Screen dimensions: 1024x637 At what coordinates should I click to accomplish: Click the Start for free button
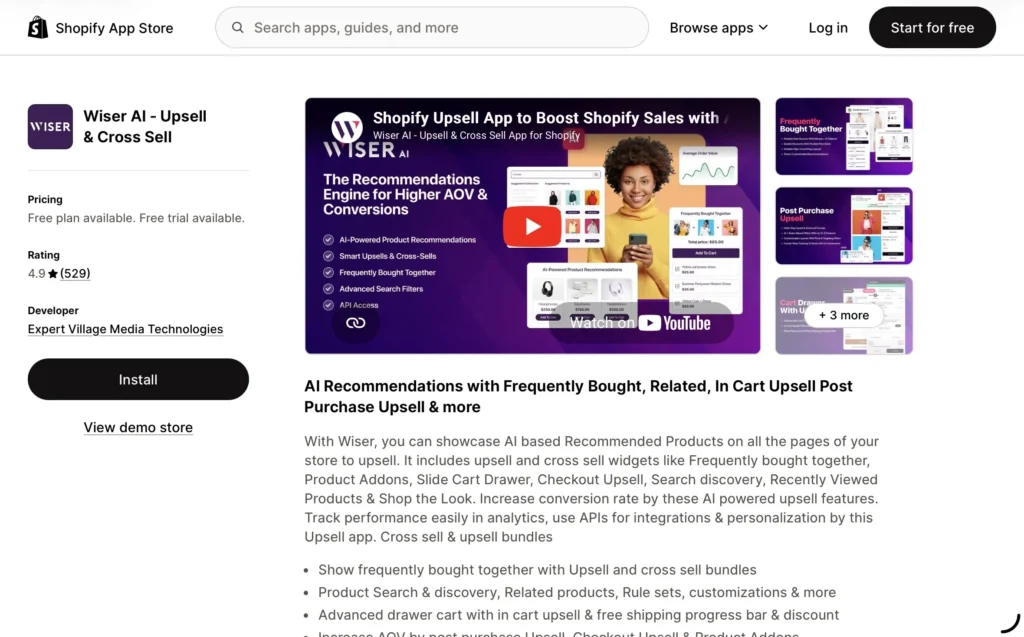[x=932, y=27]
